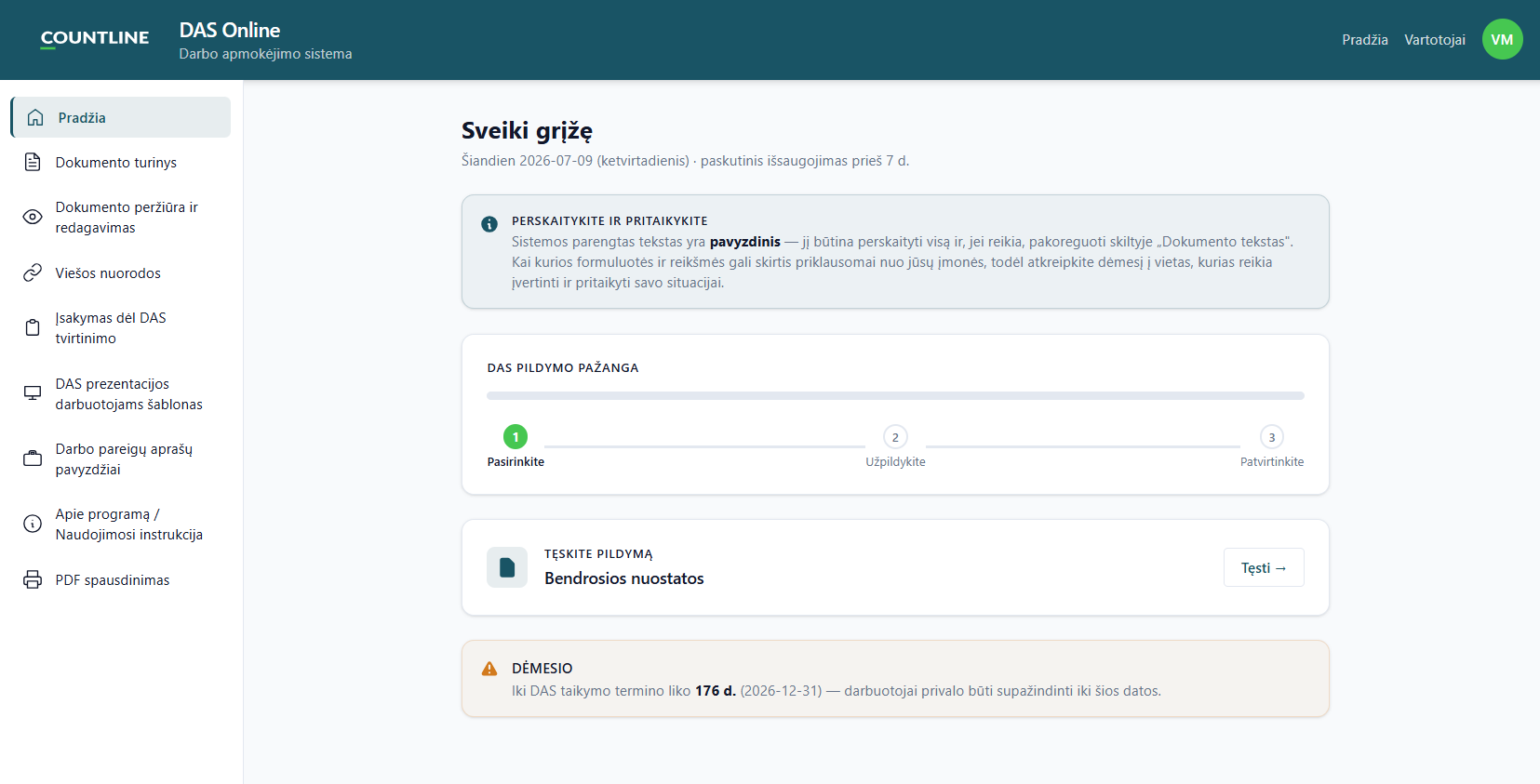Click the info circle icon for Apie programą

point(33,524)
